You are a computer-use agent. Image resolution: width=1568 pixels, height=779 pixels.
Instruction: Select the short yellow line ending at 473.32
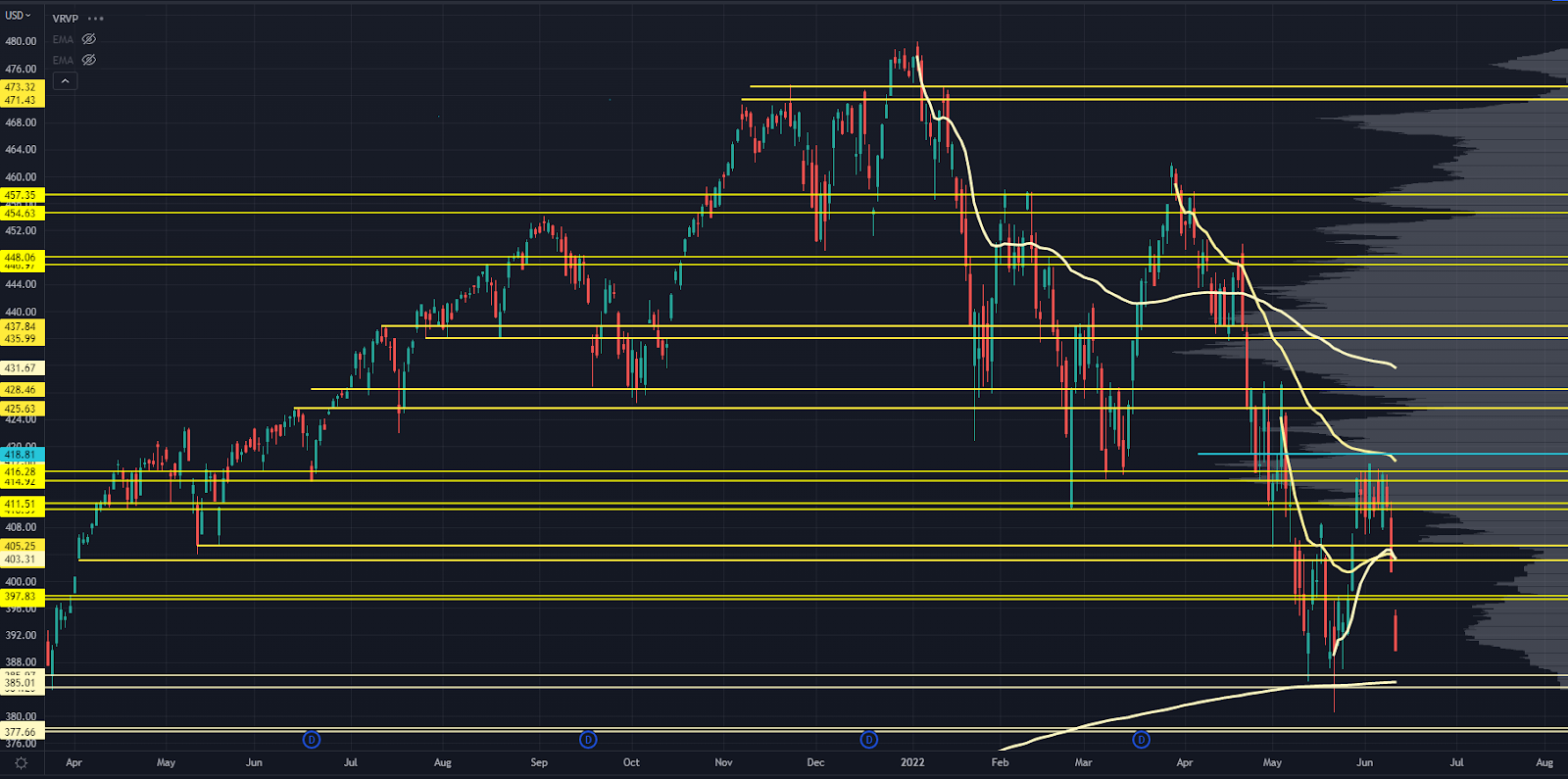coord(1156,87)
